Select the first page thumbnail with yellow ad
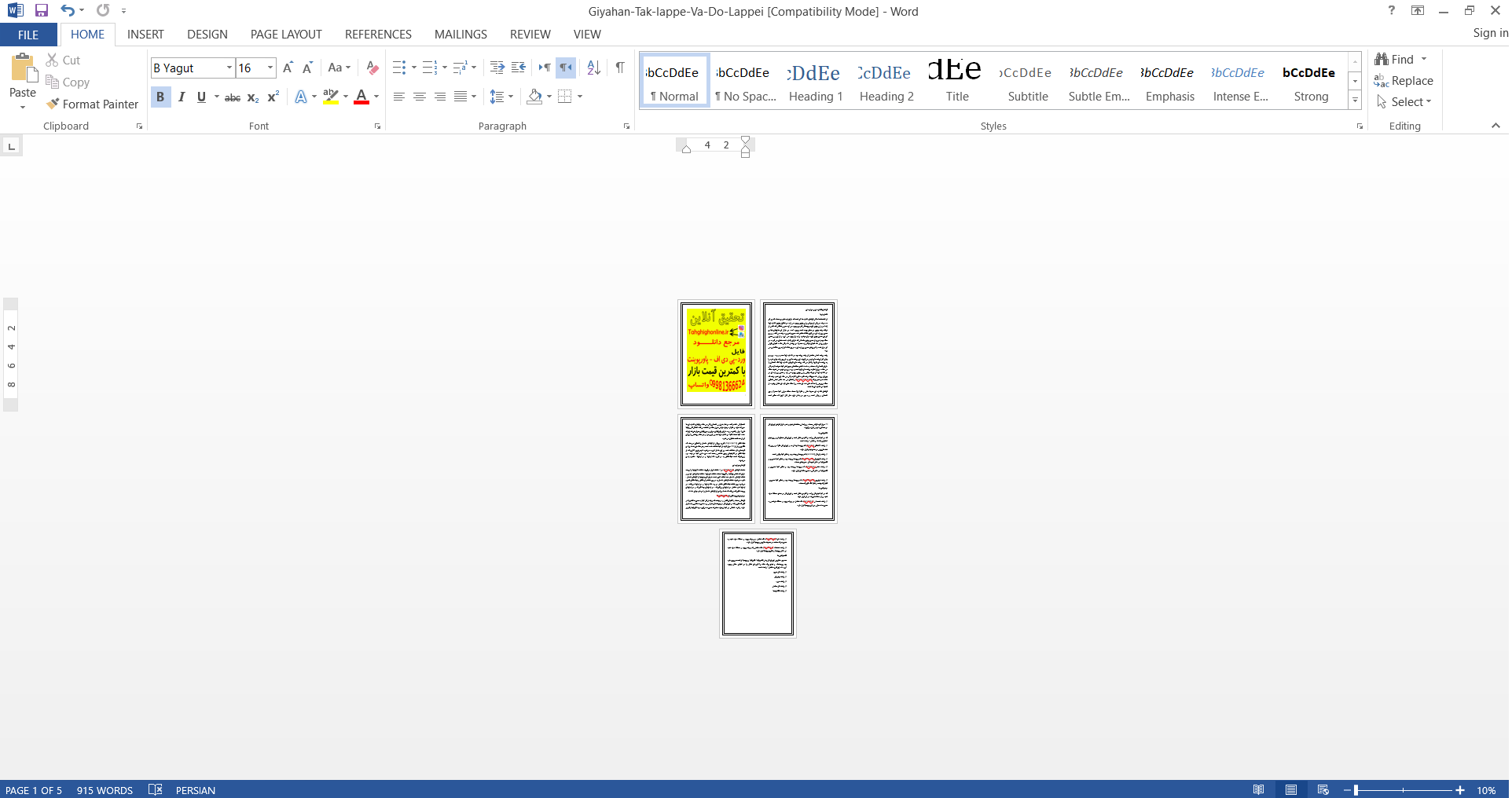 pos(716,354)
